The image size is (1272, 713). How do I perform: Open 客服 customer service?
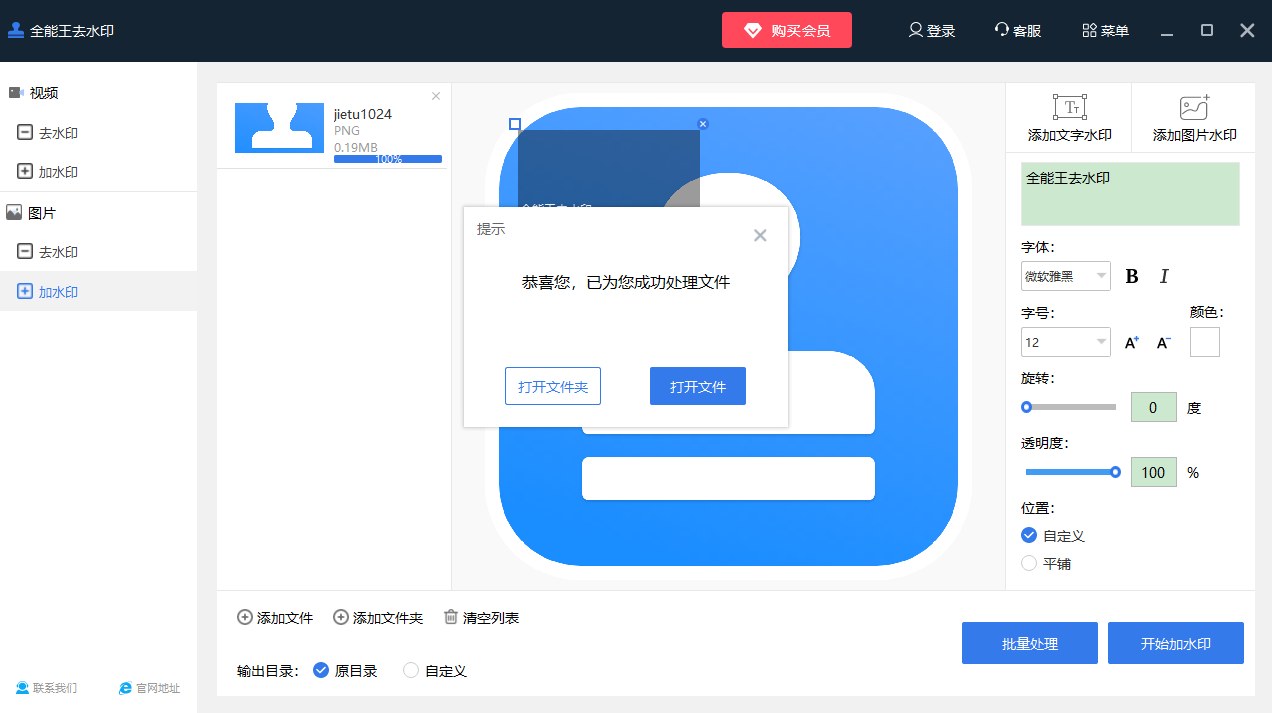[1018, 31]
